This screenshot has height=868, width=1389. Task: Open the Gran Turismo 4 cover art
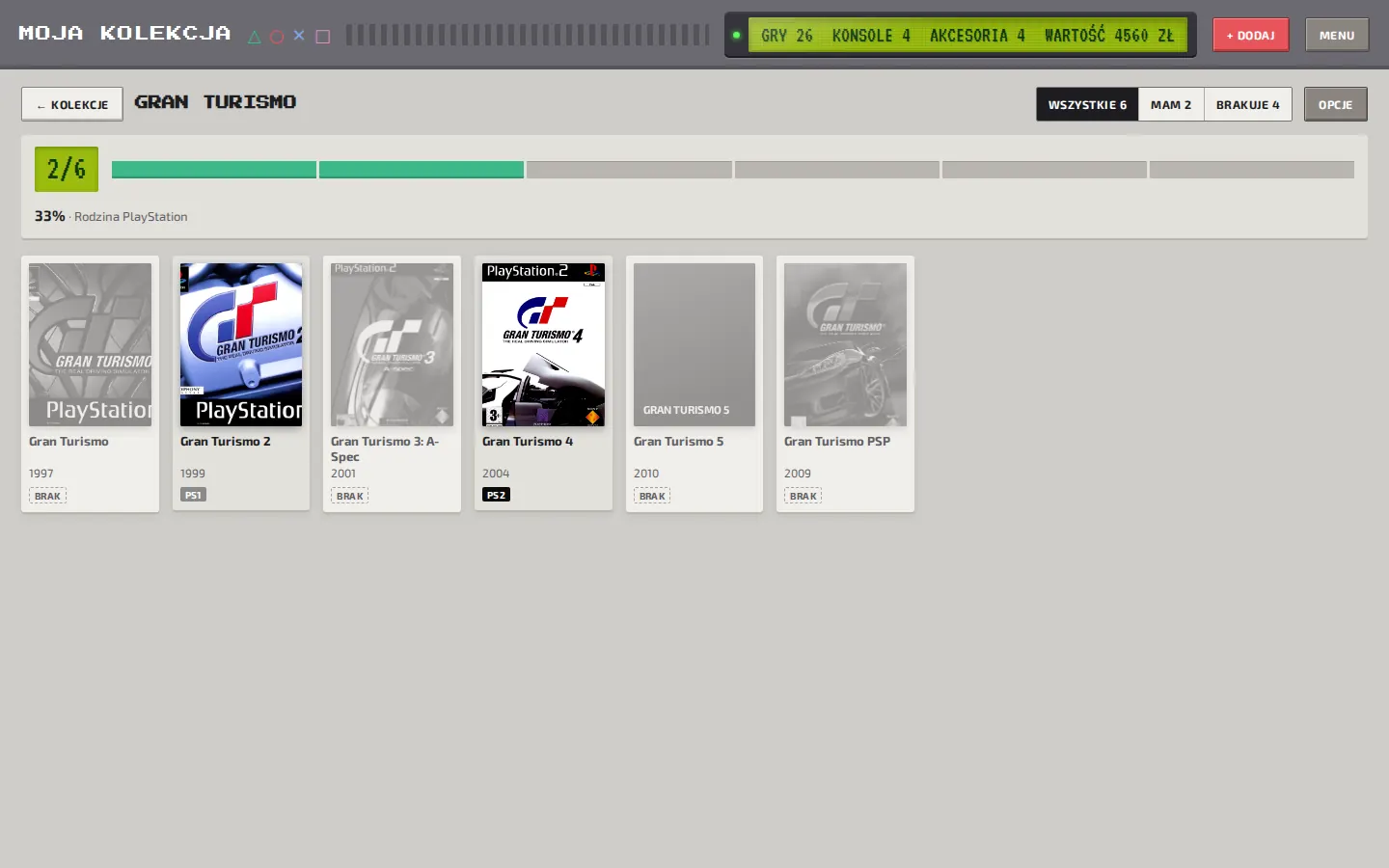(x=543, y=344)
